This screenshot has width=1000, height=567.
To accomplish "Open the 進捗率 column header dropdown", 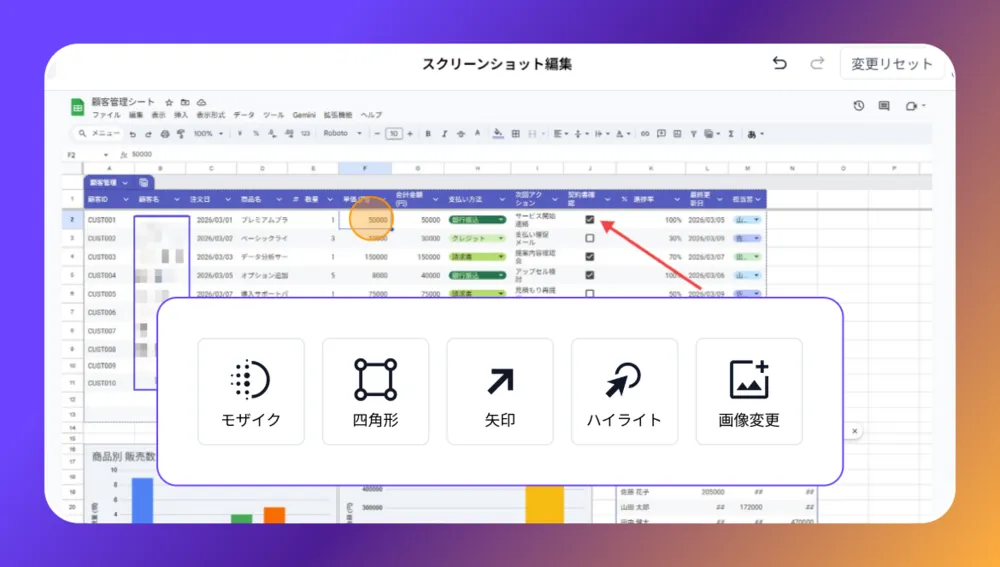I will 677,200.
